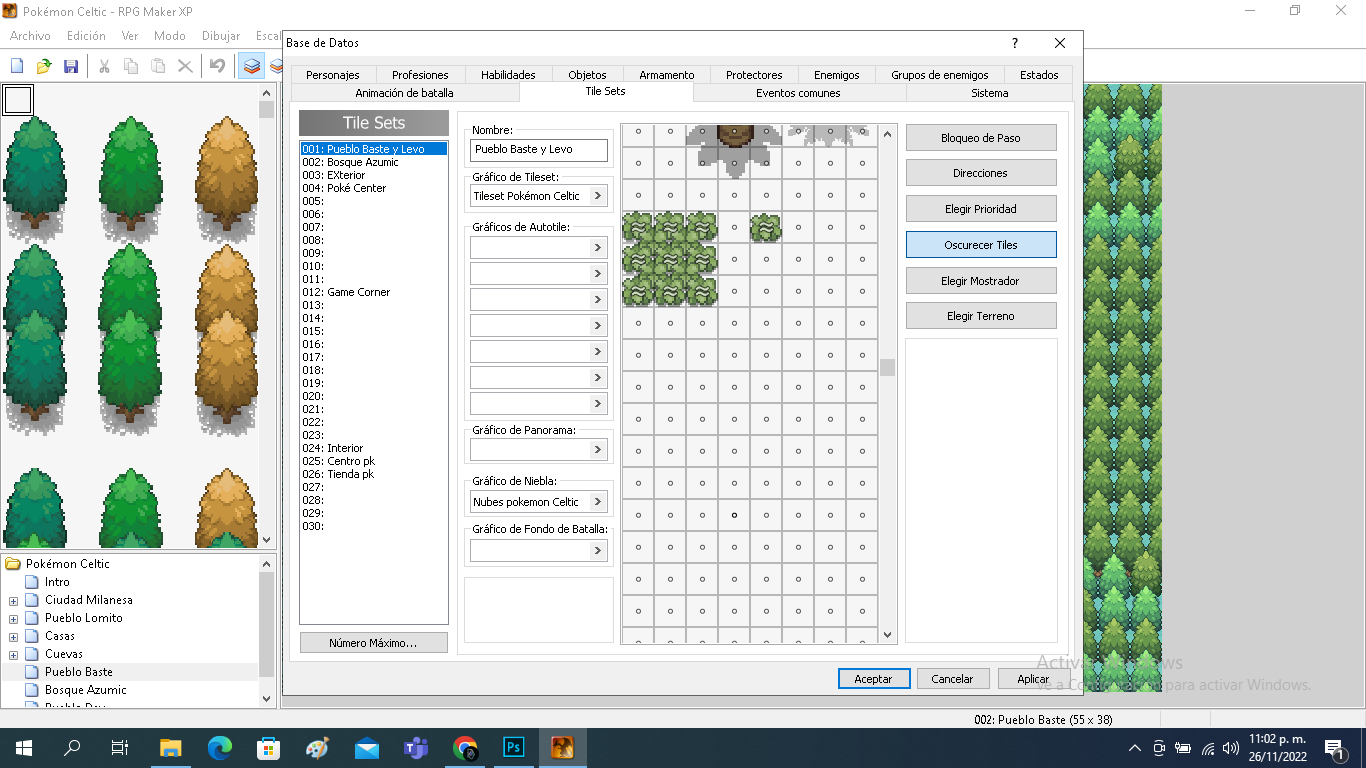
Task: Click the Open Project folder icon
Action: [44, 66]
